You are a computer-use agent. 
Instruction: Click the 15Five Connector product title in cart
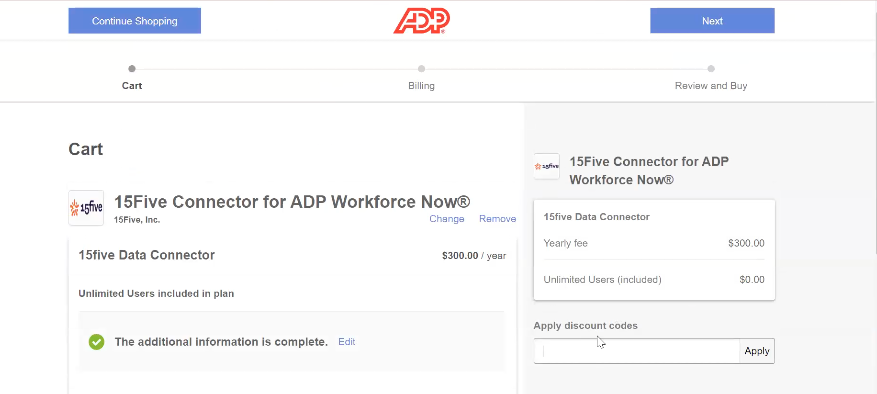point(292,202)
